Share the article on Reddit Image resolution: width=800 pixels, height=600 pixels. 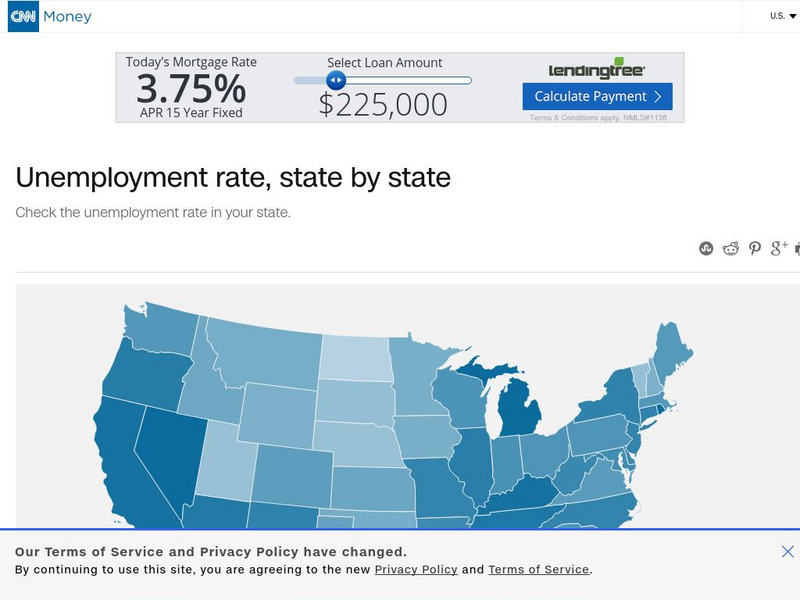pyautogui.click(x=731, y=248)
